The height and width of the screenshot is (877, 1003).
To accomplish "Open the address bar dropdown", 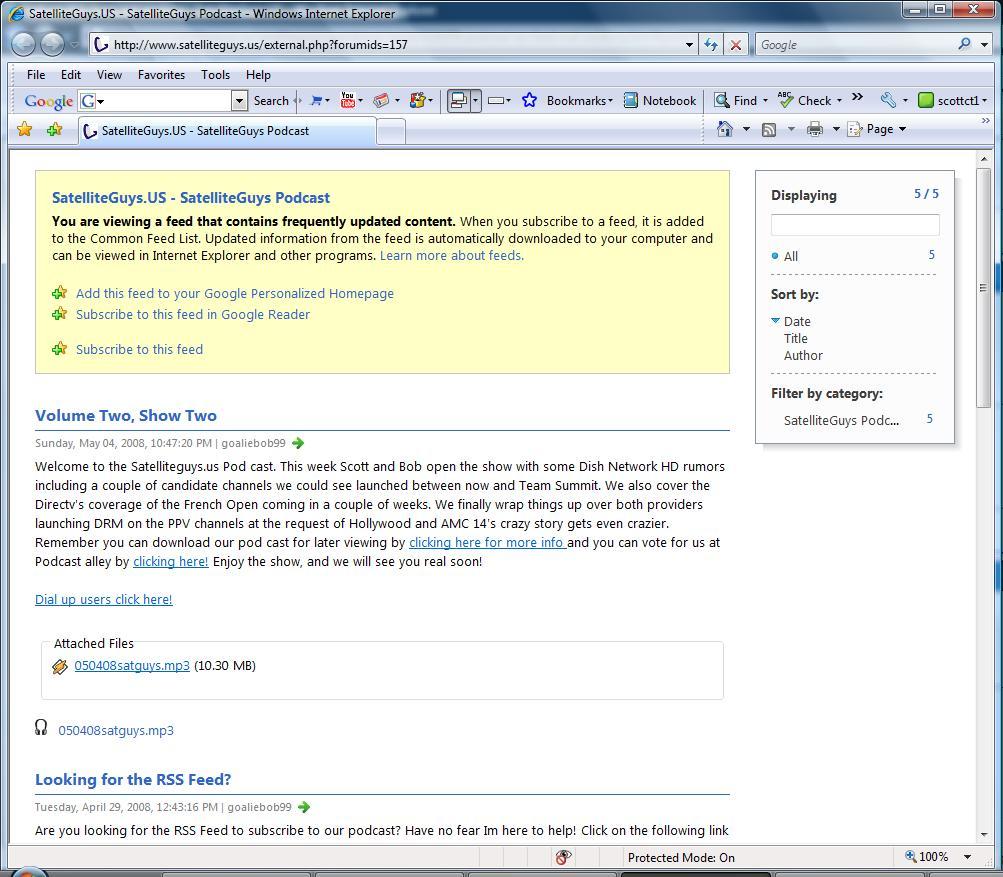I will [x=689, y=45].
